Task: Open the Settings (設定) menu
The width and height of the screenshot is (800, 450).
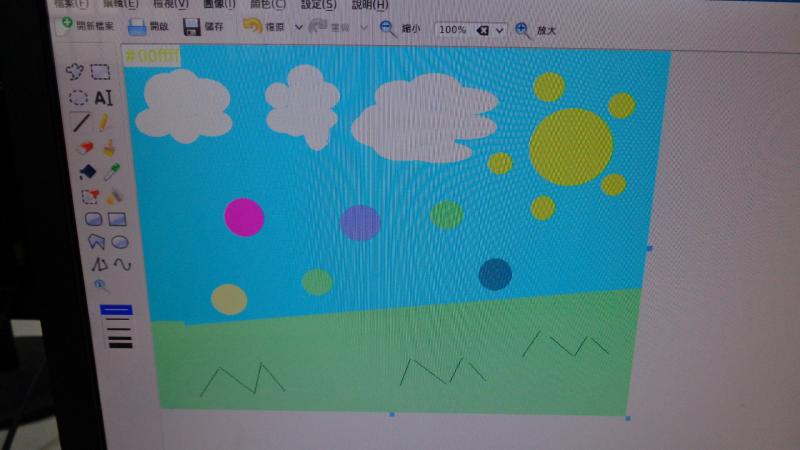Action: [318, 5]
